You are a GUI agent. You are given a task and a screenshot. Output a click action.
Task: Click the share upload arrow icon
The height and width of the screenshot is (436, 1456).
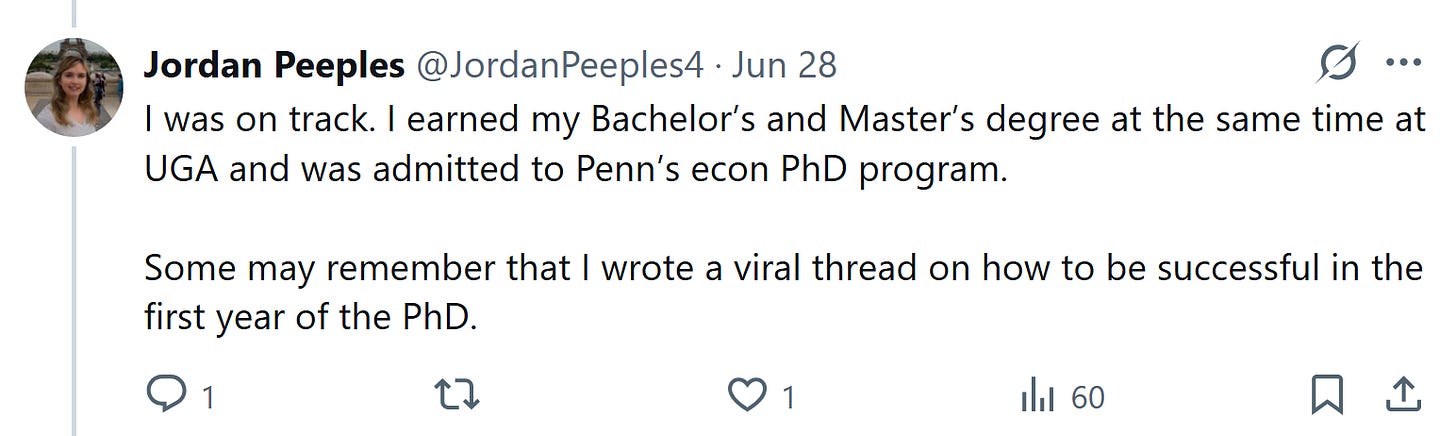click(1403, 397)
